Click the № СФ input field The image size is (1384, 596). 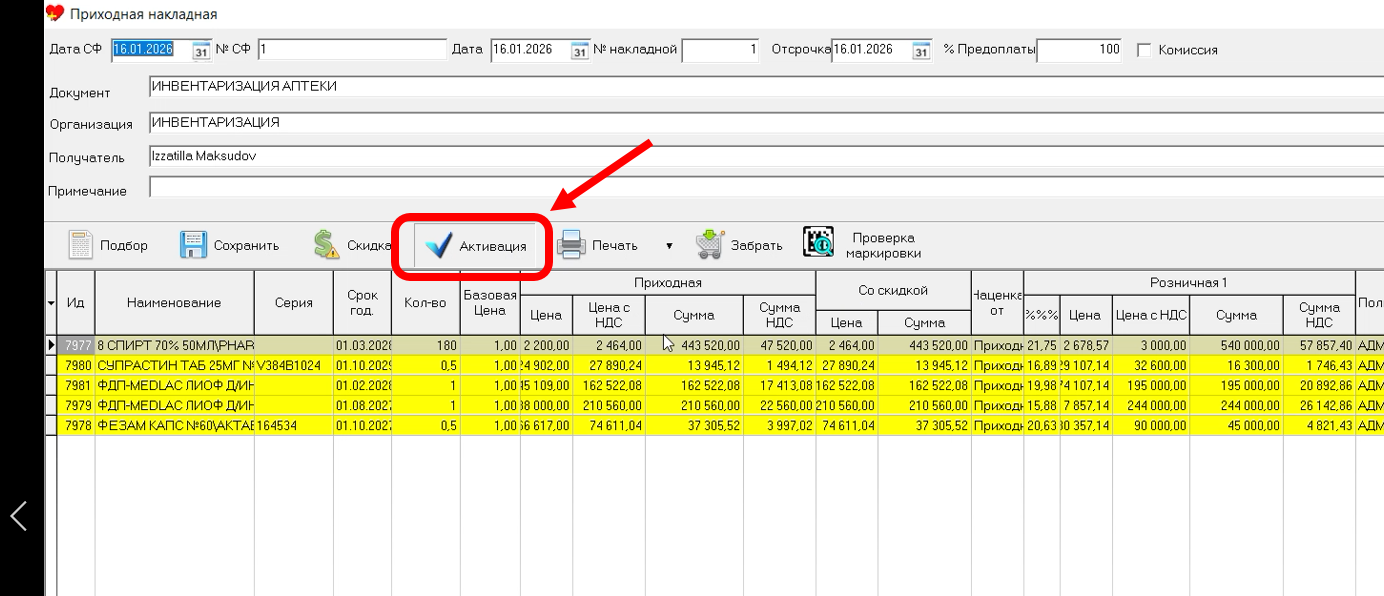pos(351,50)
